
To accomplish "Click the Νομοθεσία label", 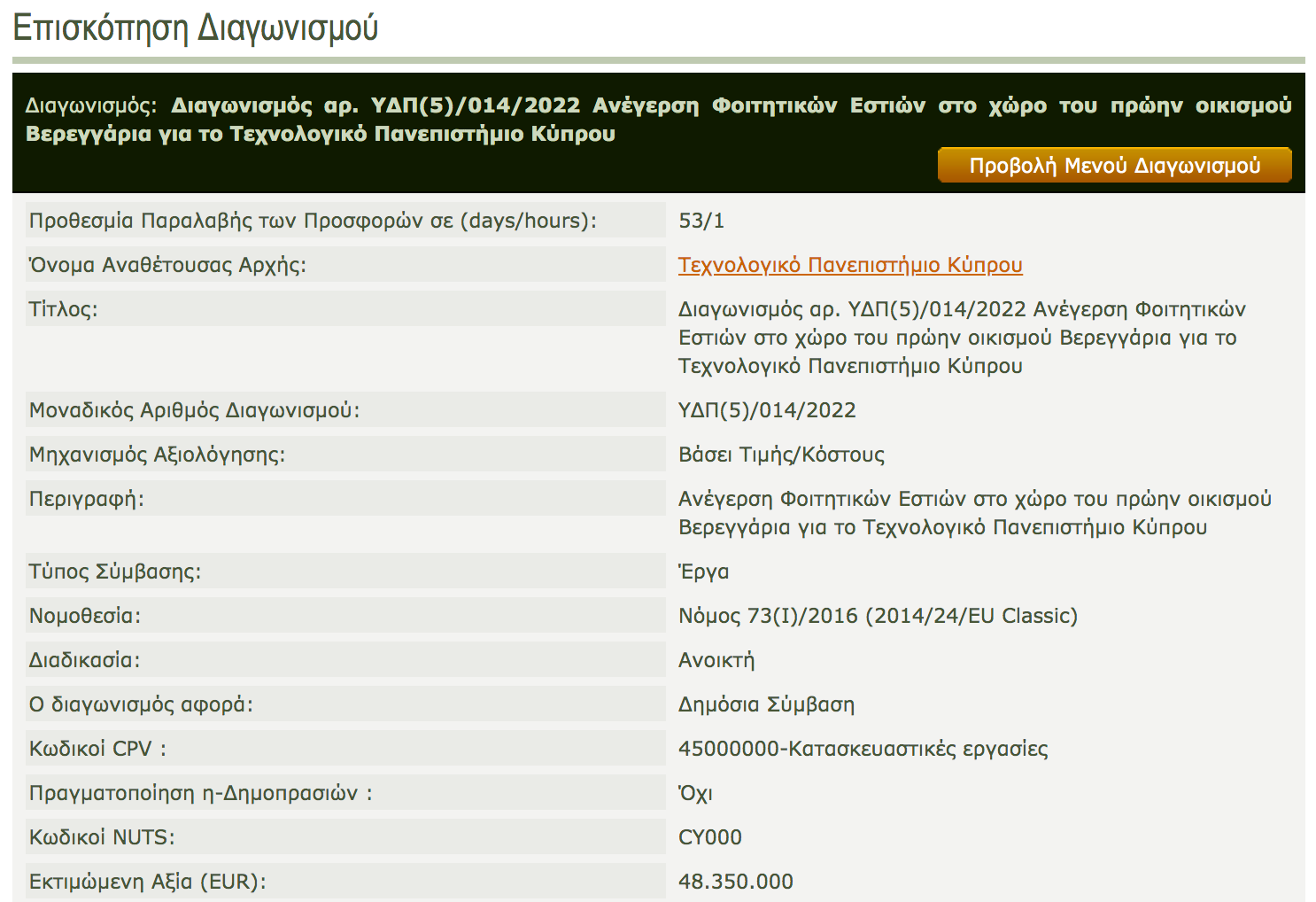I will tap(85, 616).
